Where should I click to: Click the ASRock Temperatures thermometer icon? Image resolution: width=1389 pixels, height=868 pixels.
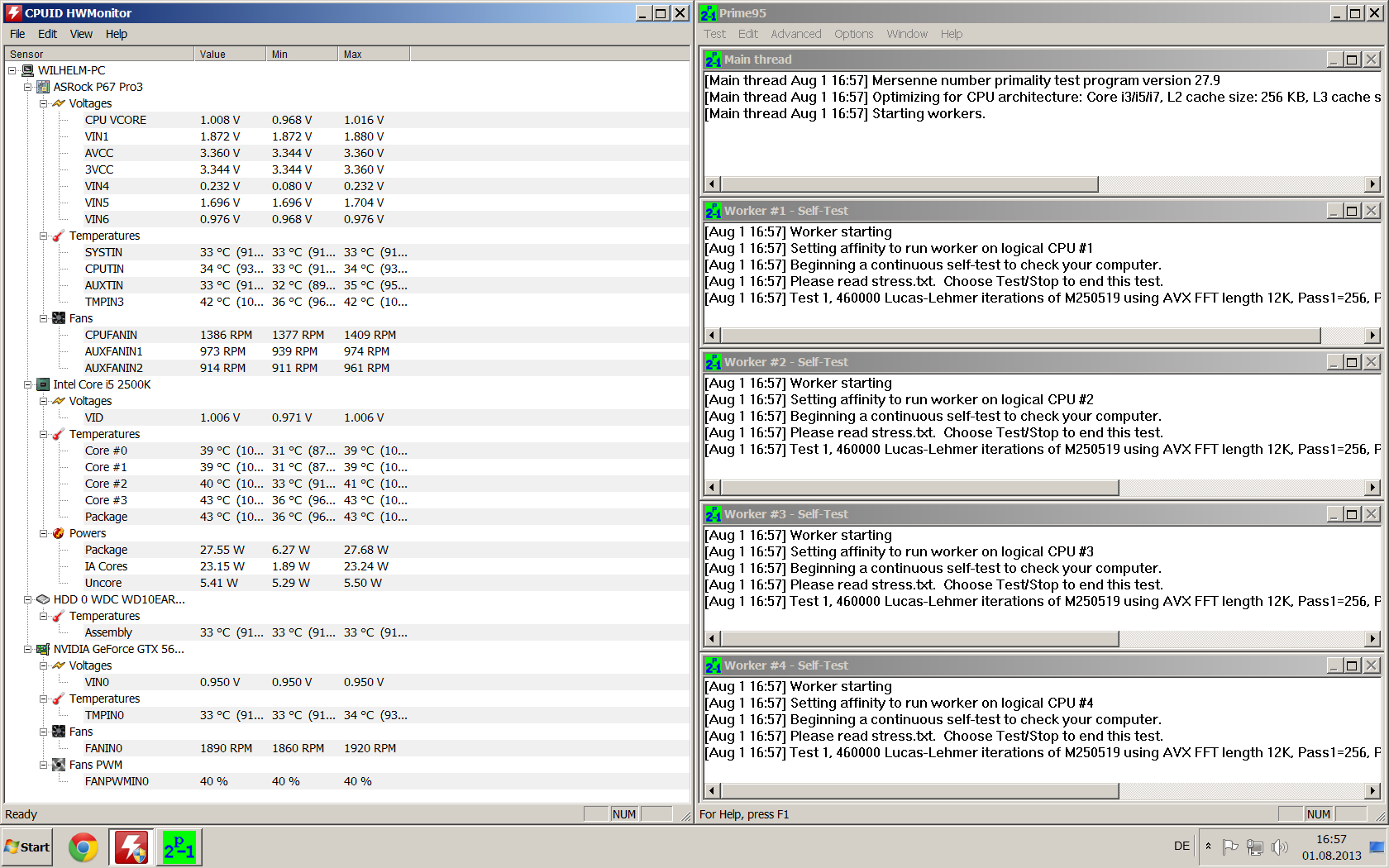coord(59,236)
